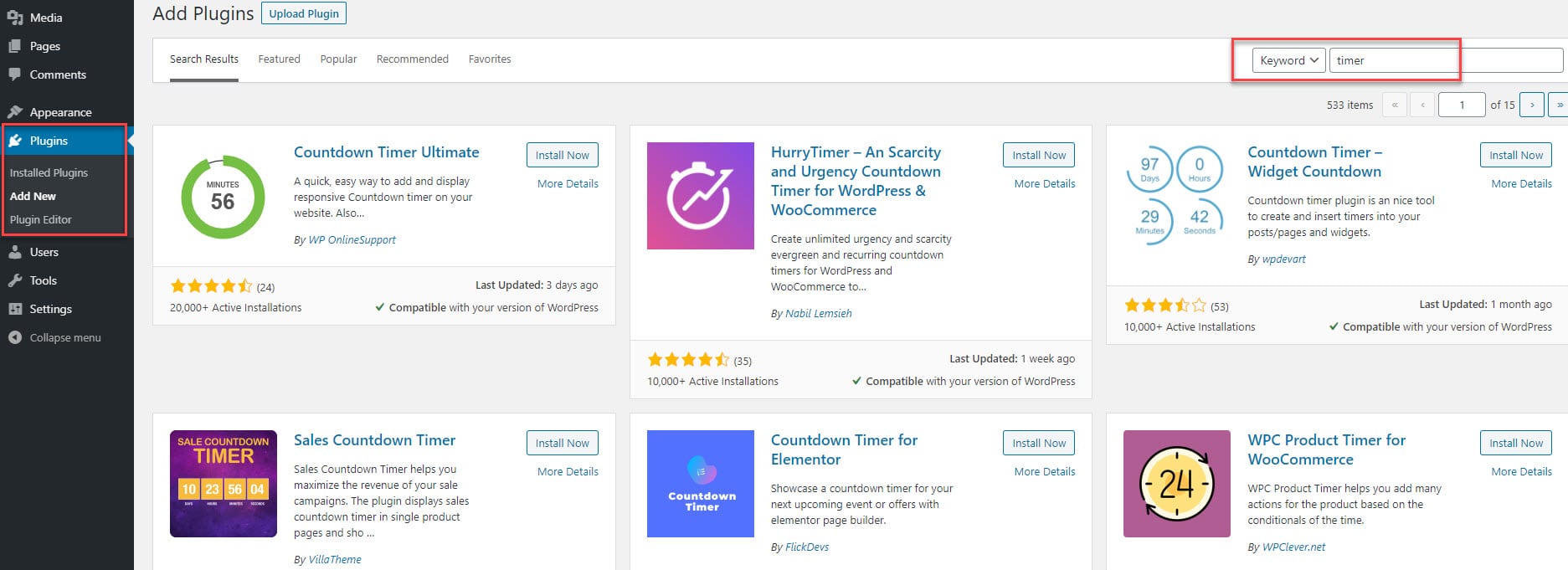View More Details for WPC Product Timer

point(1521,471)
